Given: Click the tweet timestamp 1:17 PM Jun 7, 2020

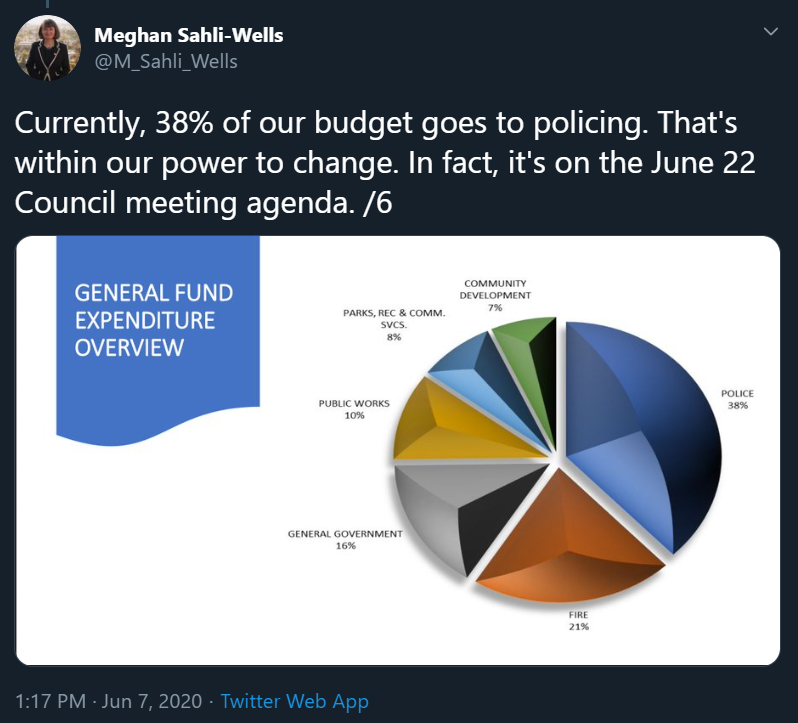Looking at the screenshot, I should click(x=108, y=701).
